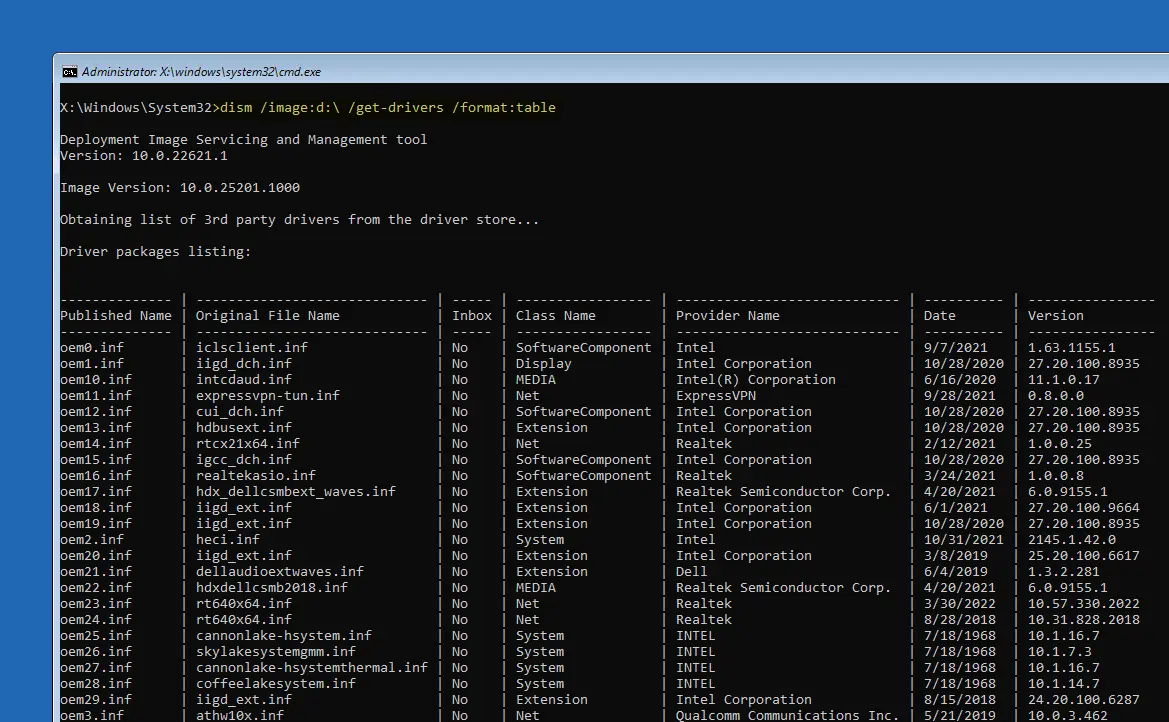Click the version 10.1.7.3

coord(1059,652)
